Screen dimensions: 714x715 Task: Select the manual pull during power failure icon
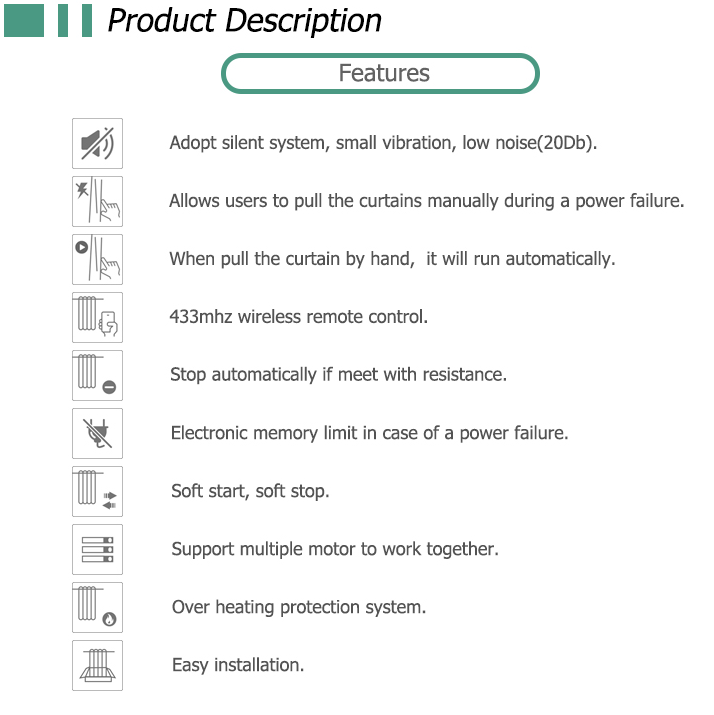[97, 201]
